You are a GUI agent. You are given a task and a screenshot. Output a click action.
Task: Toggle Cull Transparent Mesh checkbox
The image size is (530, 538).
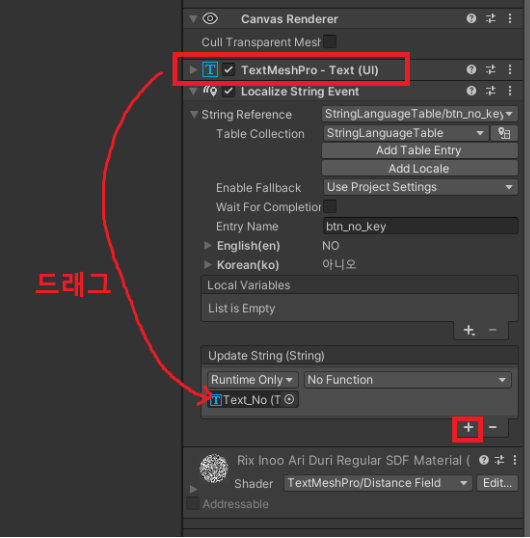click(330, 42)
